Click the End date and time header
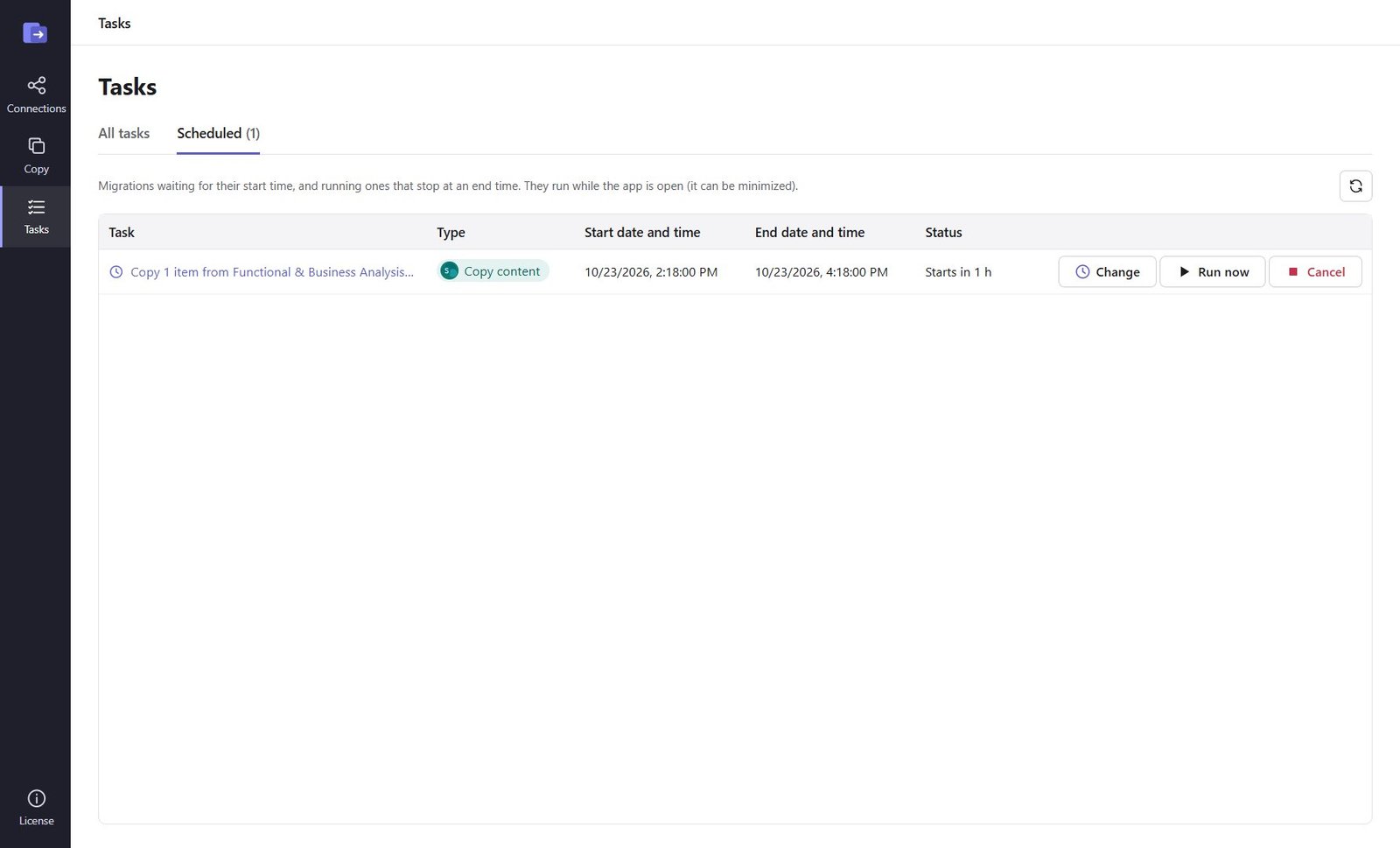Viewport: 1400px width, 848px height. tap(809, 232)
